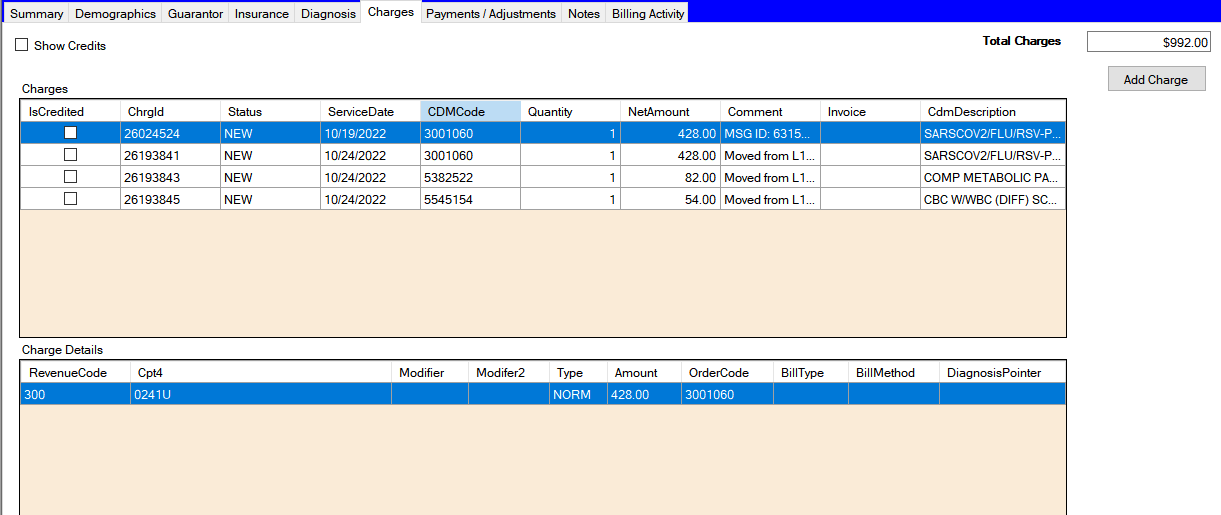1221x515 pixels.
Task: Sort by ServiceDate column header
Action: [x=370, y=112]
